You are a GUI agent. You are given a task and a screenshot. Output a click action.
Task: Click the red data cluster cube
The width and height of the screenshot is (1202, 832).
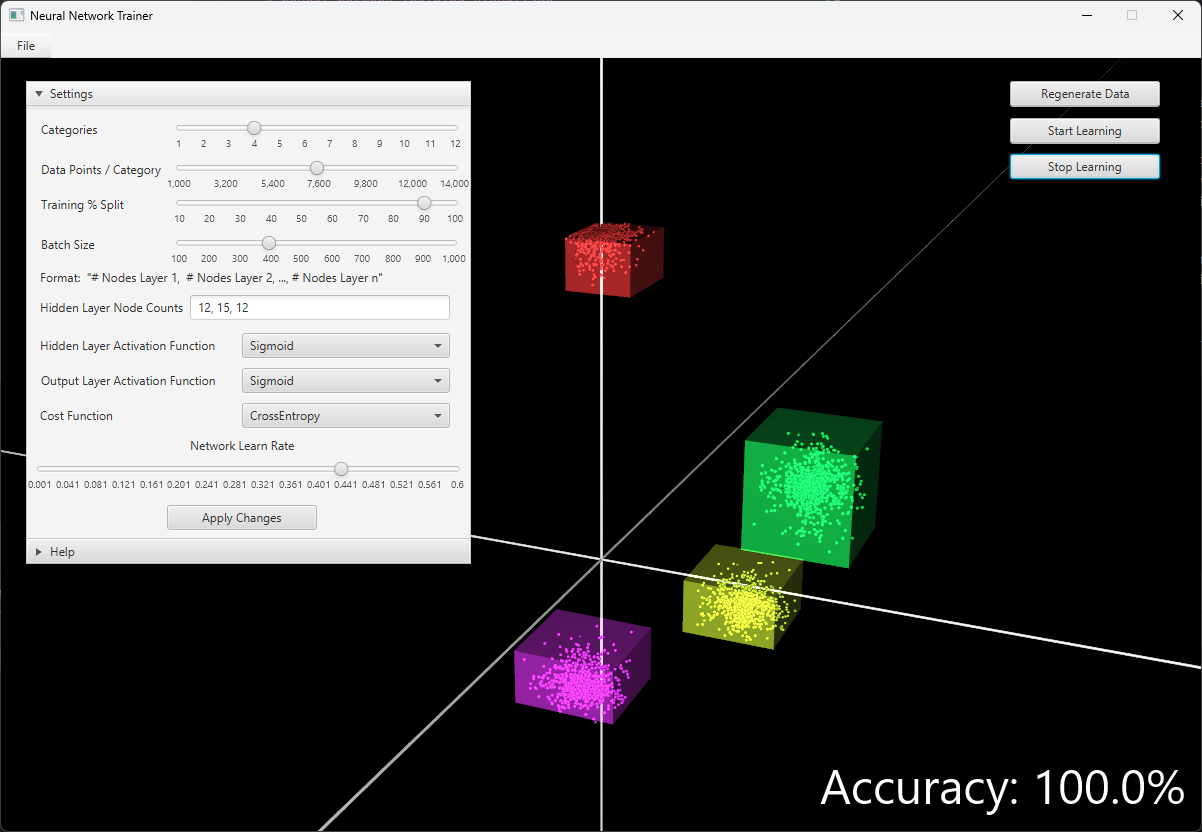pos(612,258)
